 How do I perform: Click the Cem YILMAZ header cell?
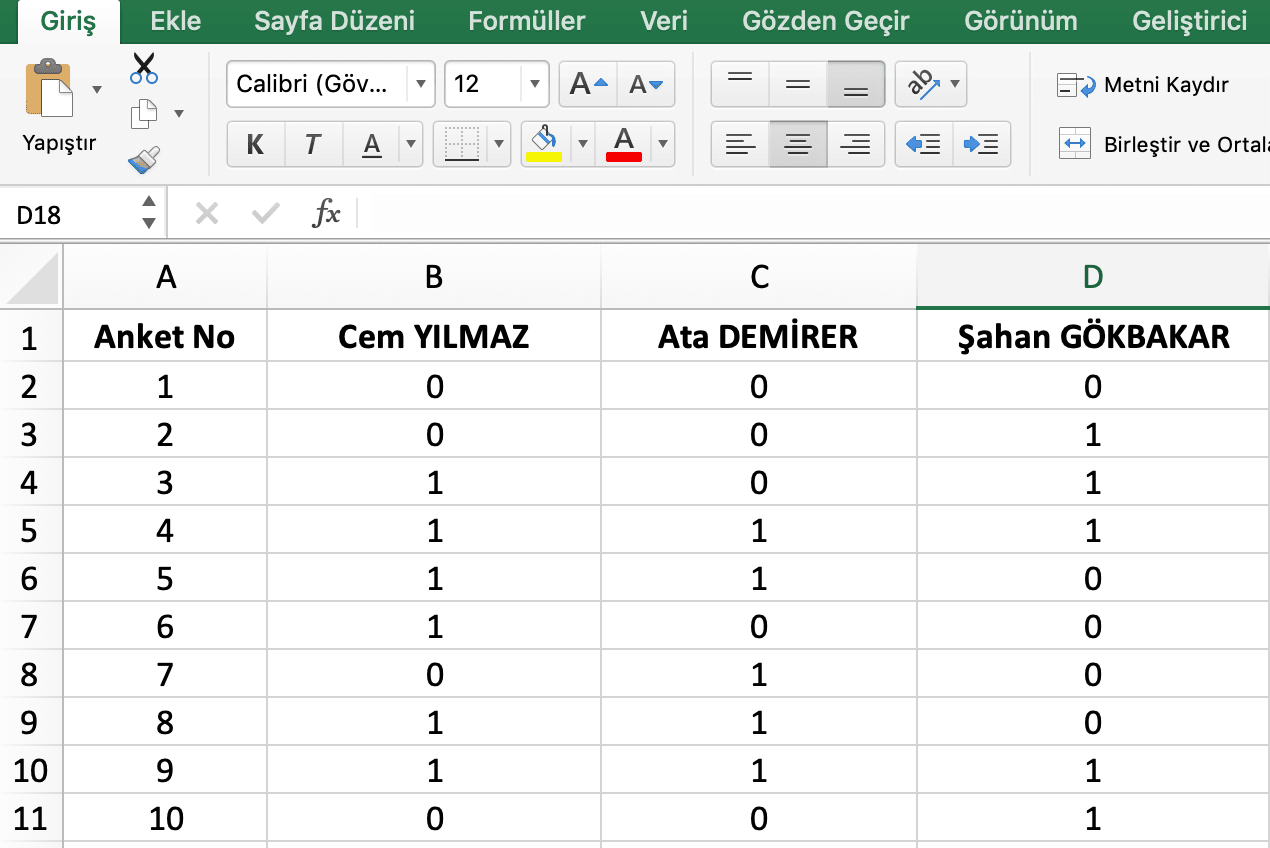[x=434, y=337]
